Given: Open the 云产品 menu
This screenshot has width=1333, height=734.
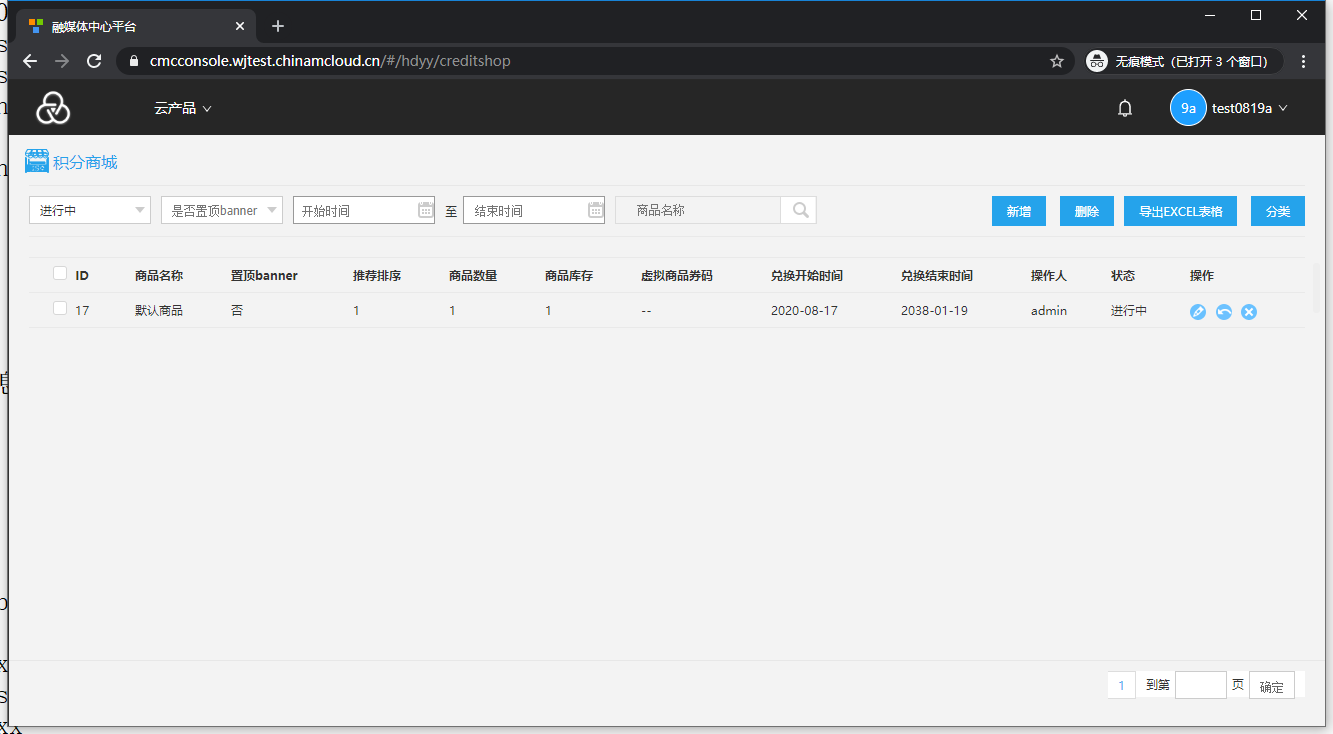Looking at the screenshot, I should coord(182,108).
